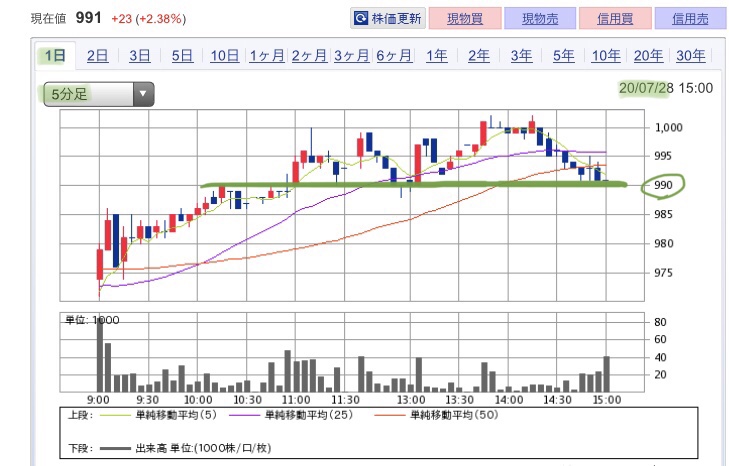Viewport: 729px width, 466px height.
Task: Click the +23 (+2.38%) change text
Action: 149,19
